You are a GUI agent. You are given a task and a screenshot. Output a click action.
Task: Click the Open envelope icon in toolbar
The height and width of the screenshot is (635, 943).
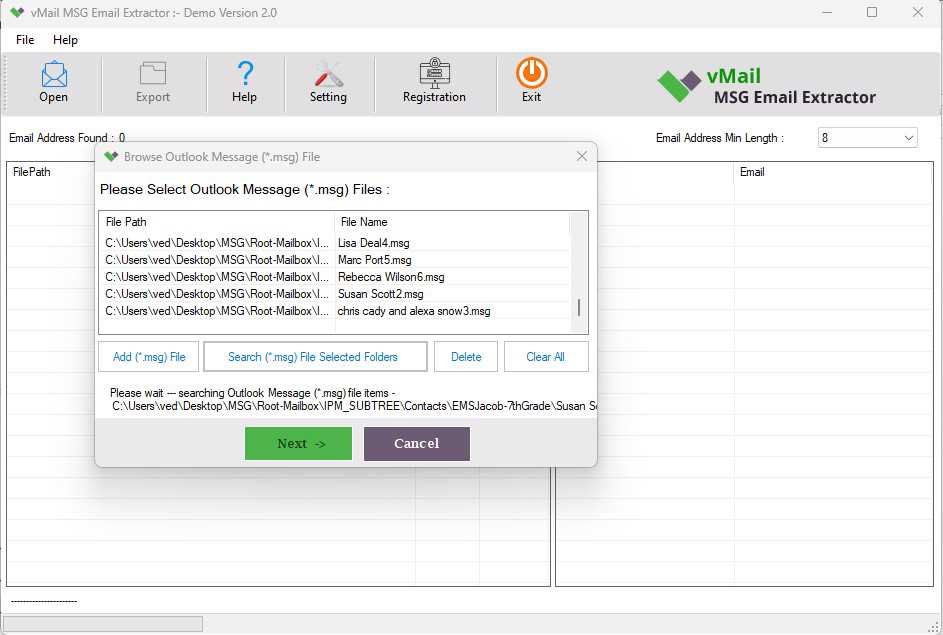coord(54,74)
